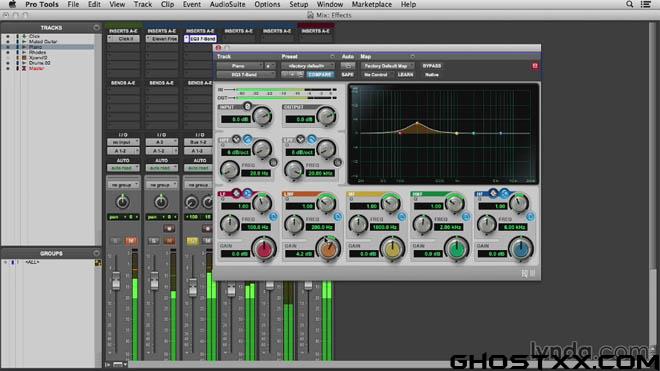660x371 pixels.
Task: Open the Preset settings menu arrow
Action: coord(332,56)
